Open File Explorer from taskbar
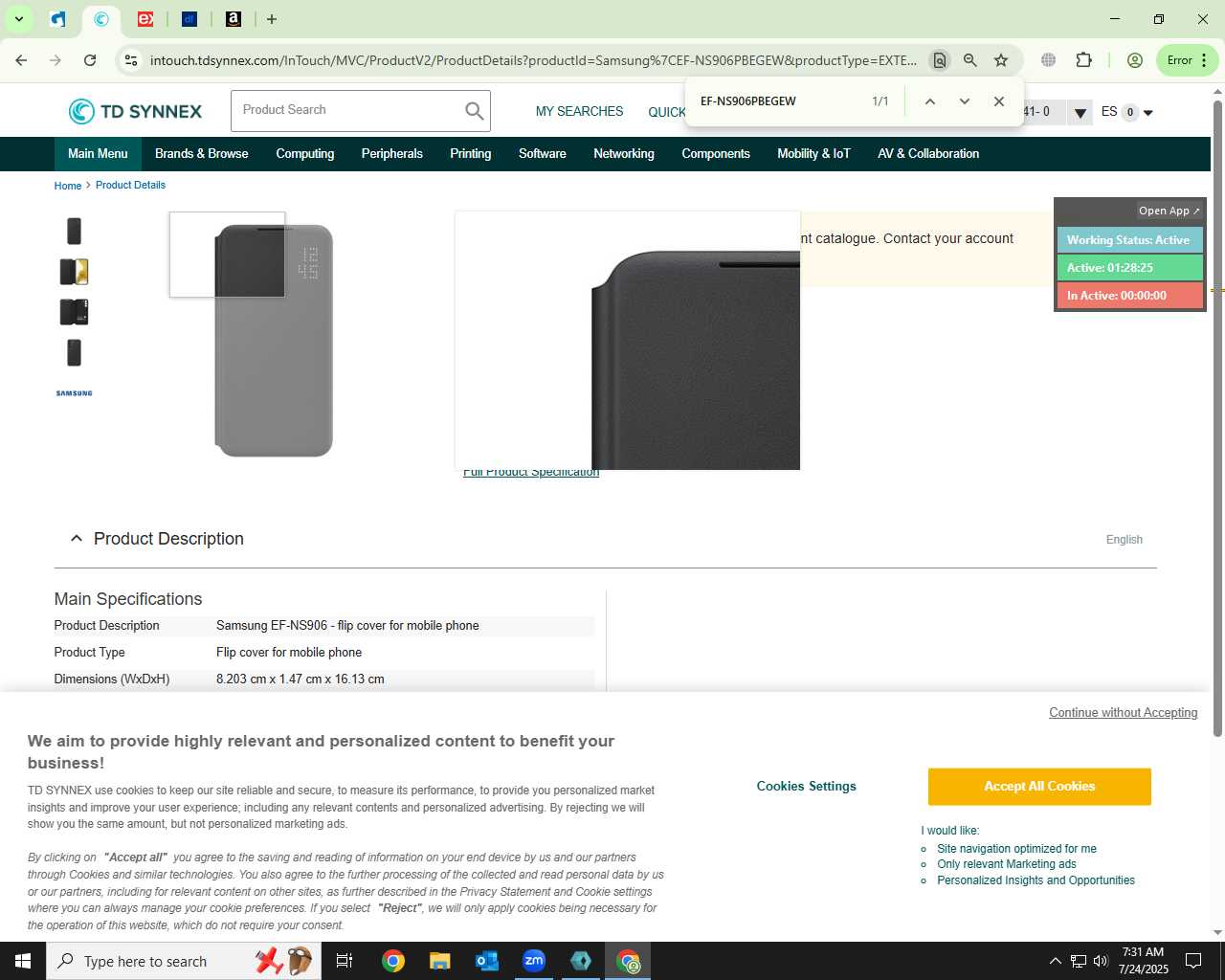Image resolution: width=1225 pixels, height=980 pixels. [439, 961]
